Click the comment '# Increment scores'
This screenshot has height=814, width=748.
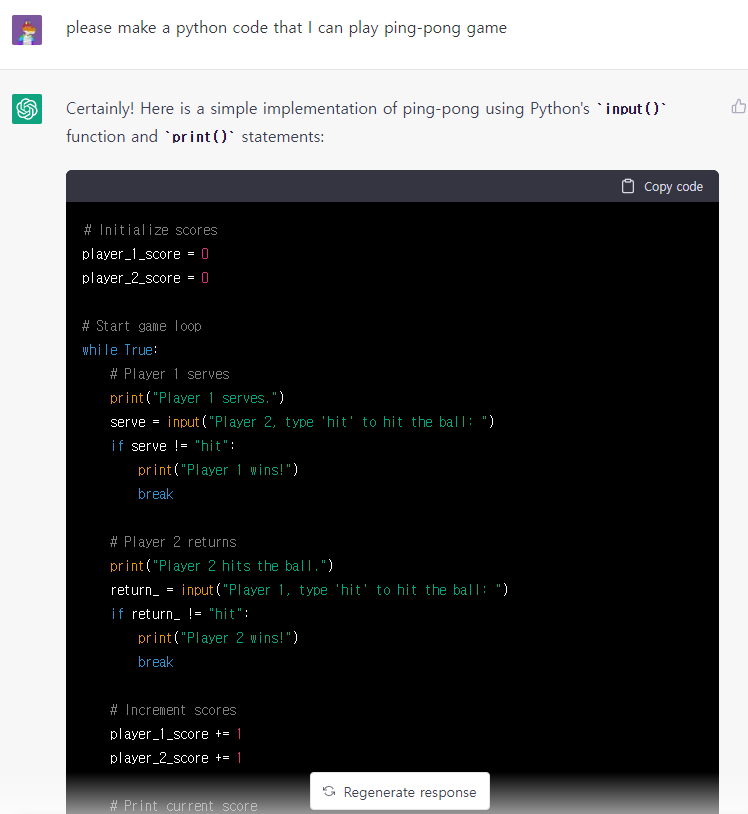click(173, 710)
